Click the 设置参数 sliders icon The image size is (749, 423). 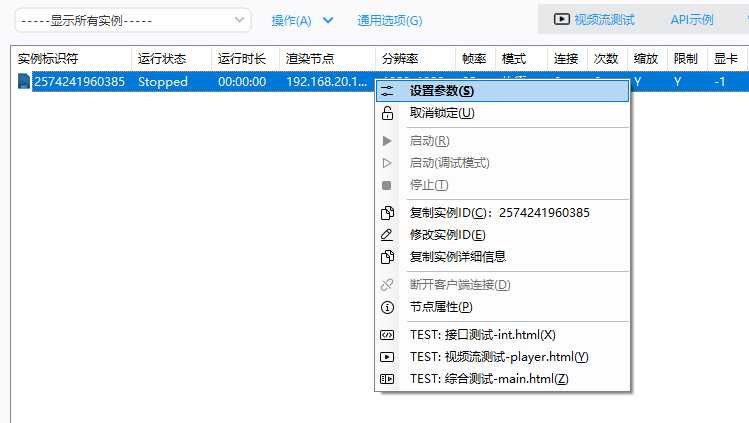point(388,91)
